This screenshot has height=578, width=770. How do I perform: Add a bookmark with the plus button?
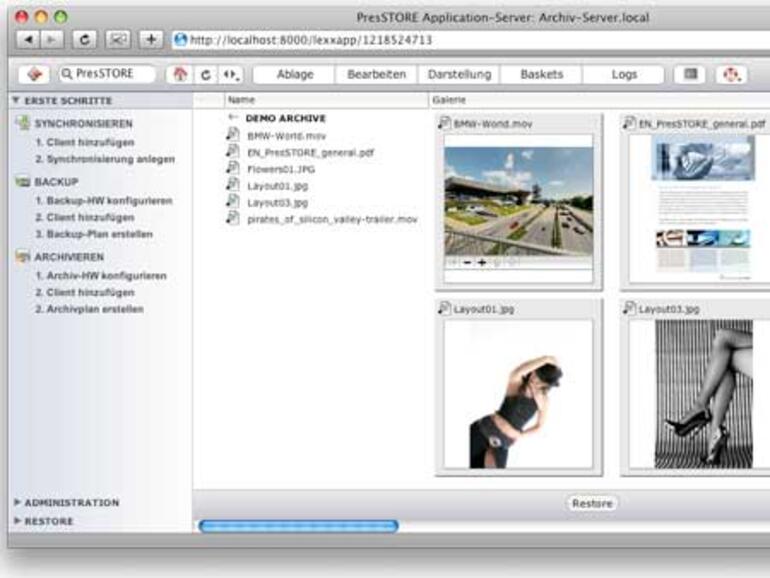pyautogui.click(x=151, y=39)
